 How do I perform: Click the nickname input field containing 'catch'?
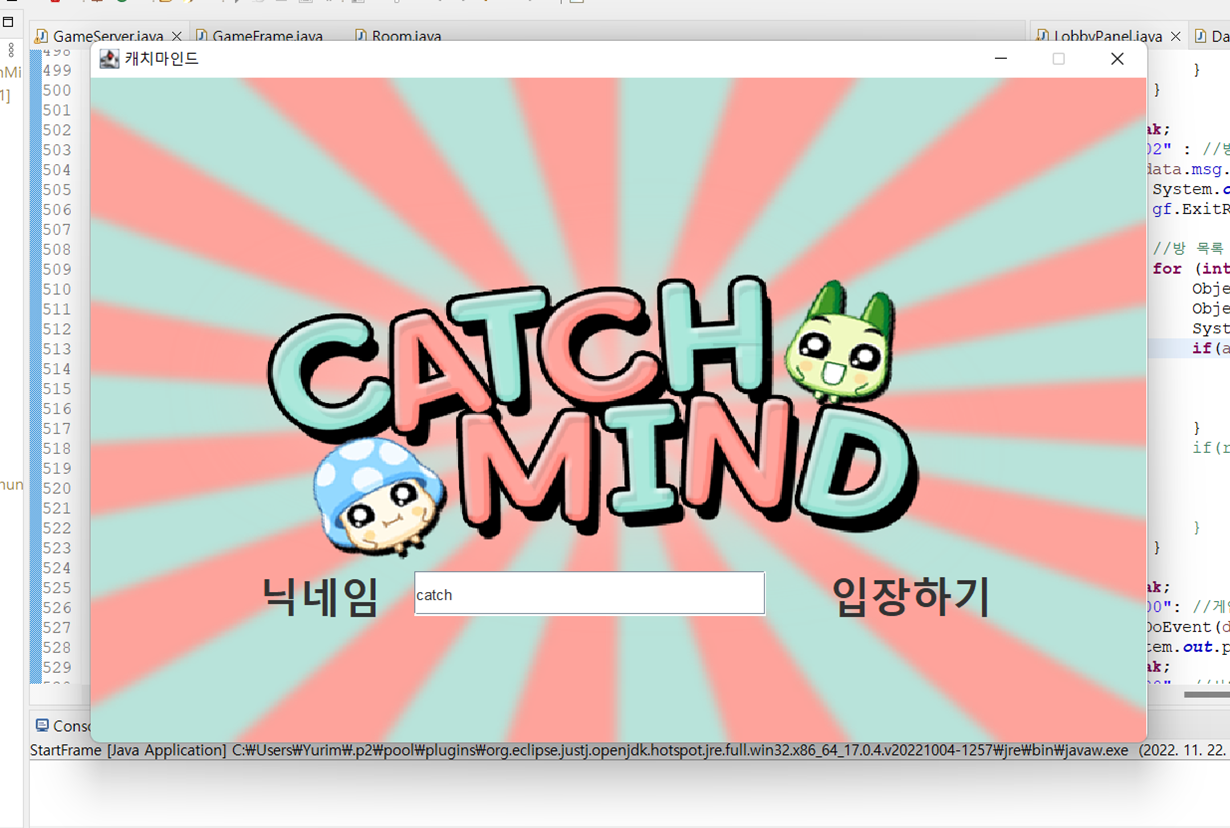(x=589, y=592)
